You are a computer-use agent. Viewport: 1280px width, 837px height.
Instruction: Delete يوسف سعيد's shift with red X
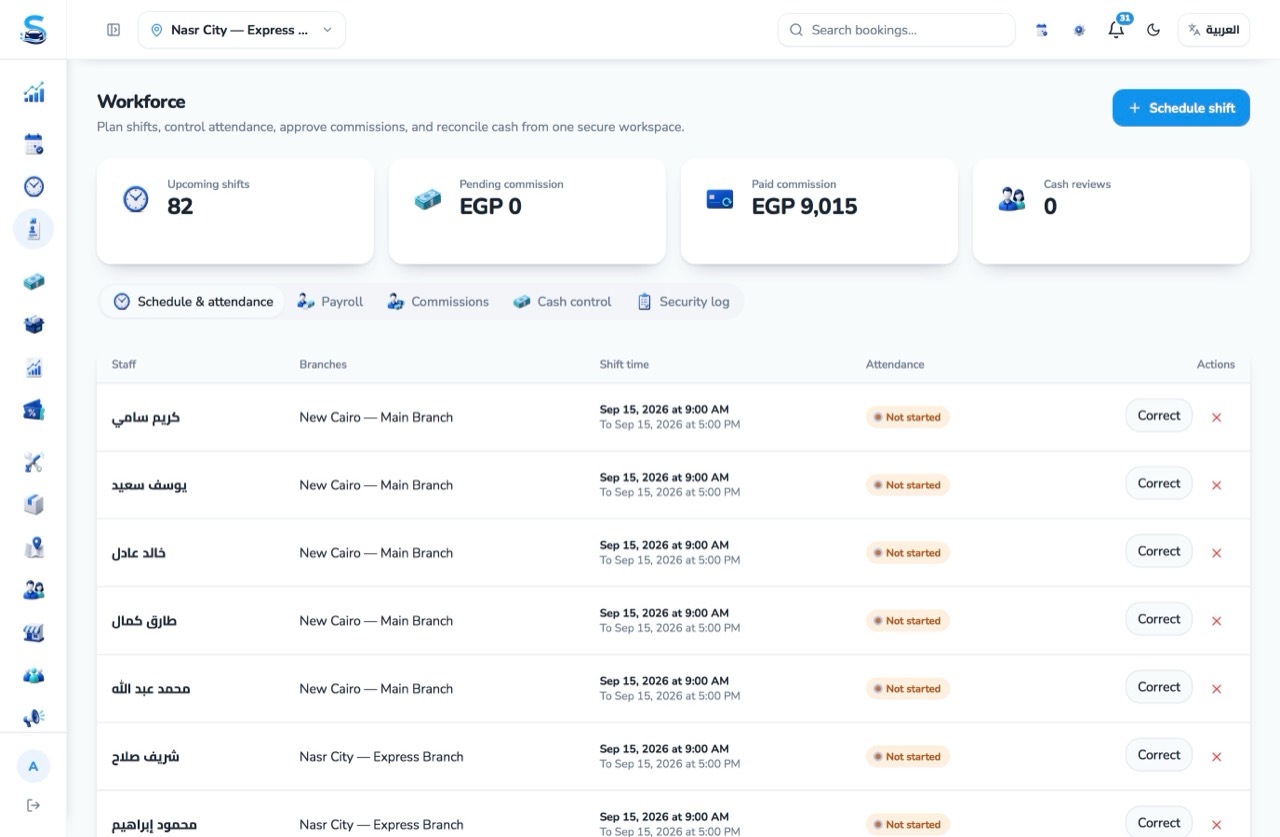pyautogui.click(x=1217, y=485)
